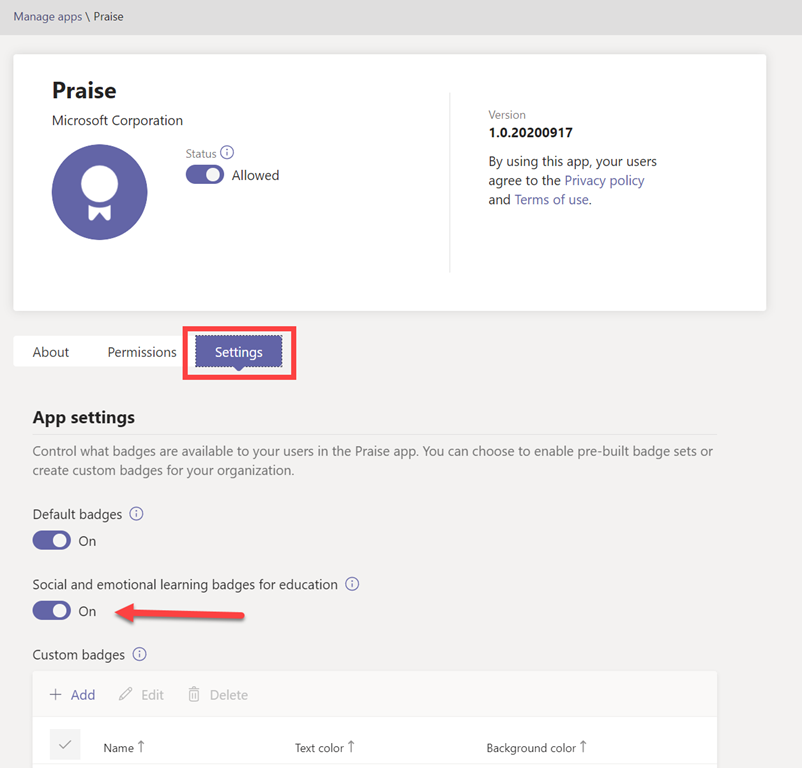Open the Permissions tab
The width and height of the screenshot is (802, 768).
[x=142, y=352]
